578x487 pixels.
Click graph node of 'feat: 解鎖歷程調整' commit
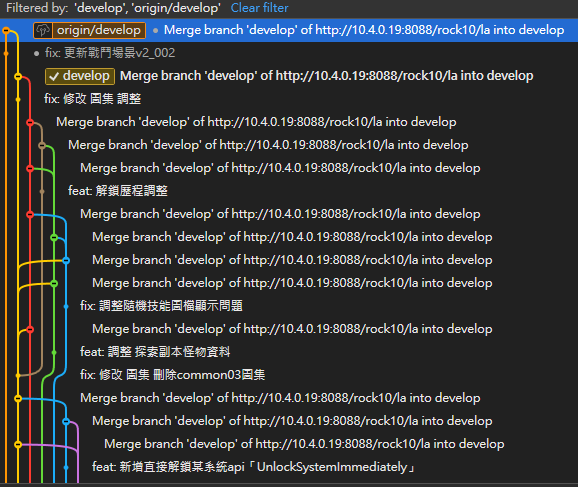[x=42, y=191]
